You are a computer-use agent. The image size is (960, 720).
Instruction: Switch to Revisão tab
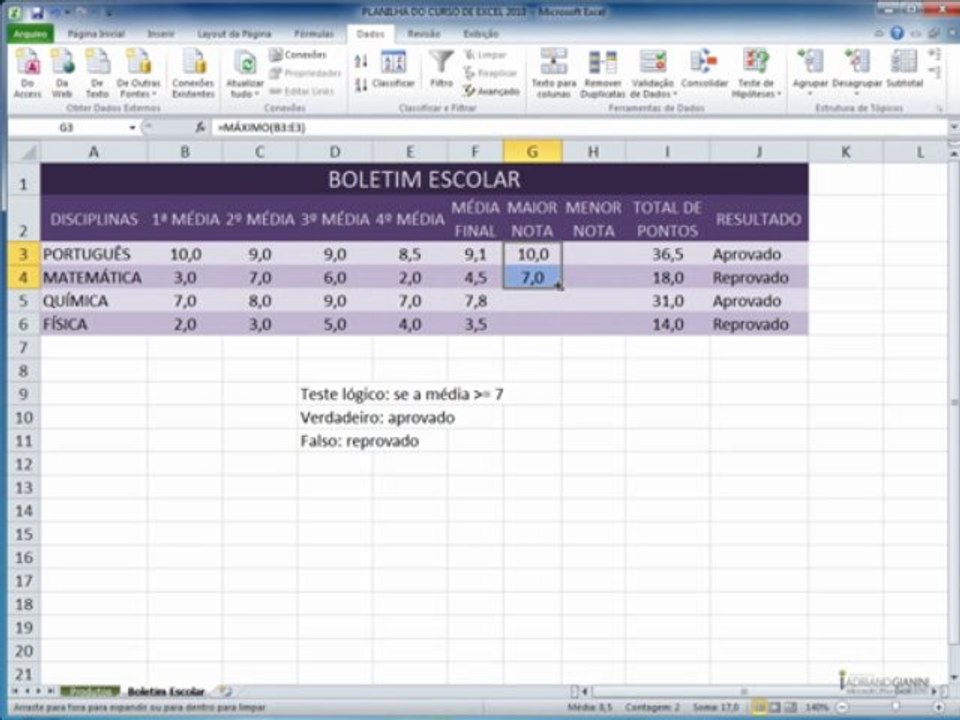tap(424, 34)
